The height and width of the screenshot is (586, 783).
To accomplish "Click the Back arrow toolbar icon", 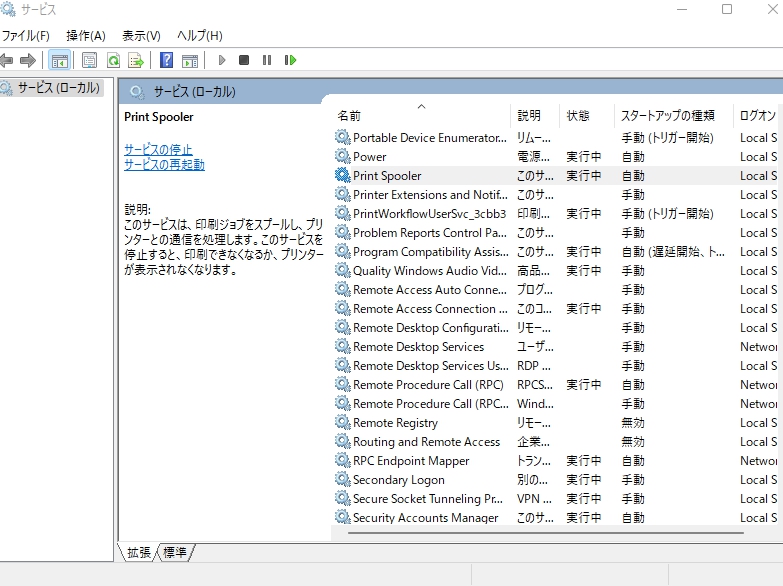I will [6, 60].
